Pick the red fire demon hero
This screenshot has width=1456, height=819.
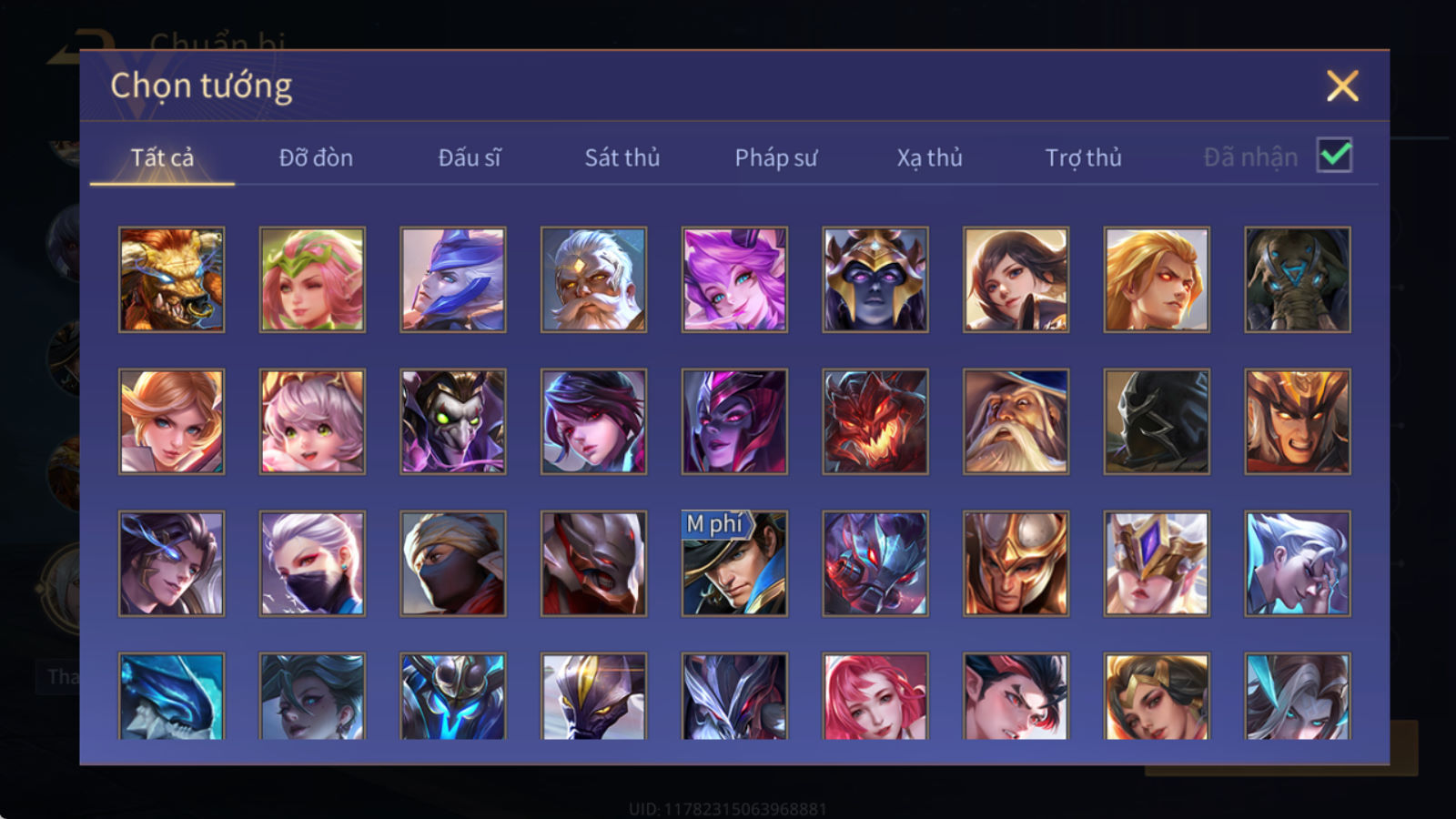tap(875, 421)
